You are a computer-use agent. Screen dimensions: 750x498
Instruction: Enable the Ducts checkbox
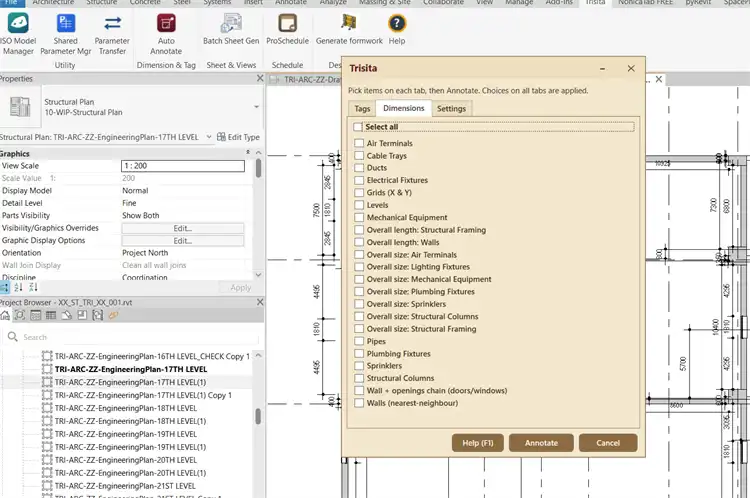tap(359, 168)
